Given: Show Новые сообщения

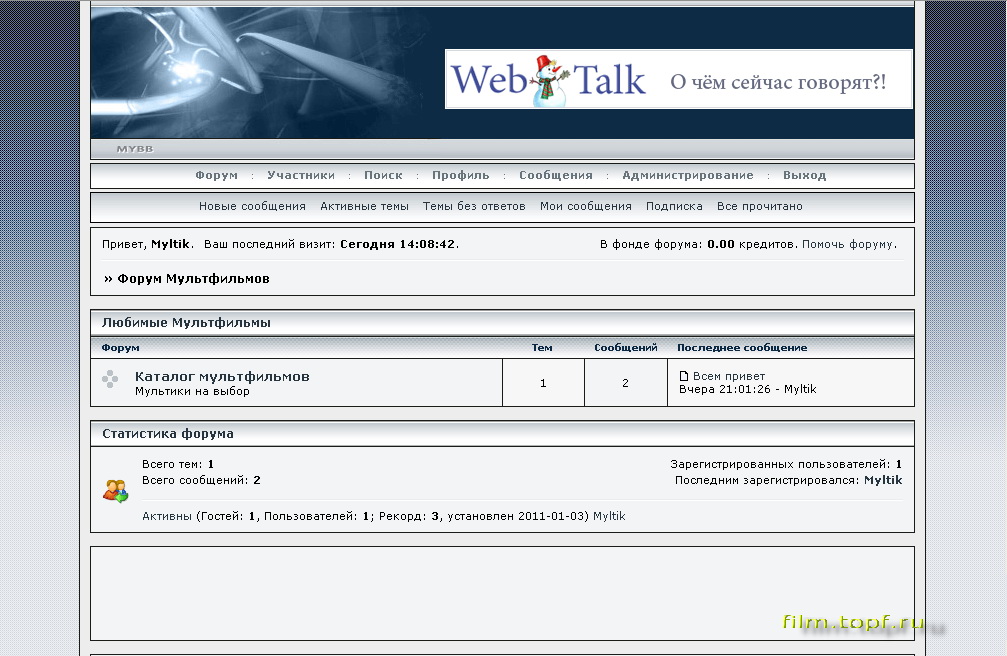Looking at the screenshot, I should (x=252, y=206).
